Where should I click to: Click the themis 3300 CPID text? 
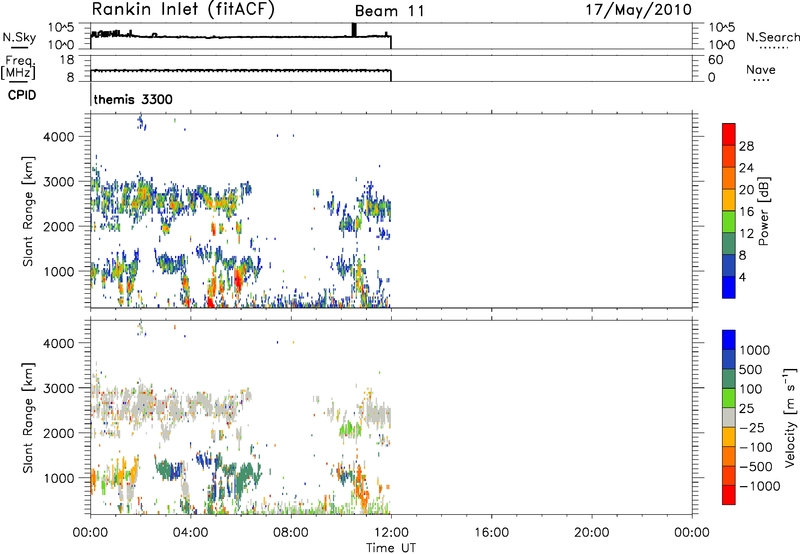pyautogui.click(x=133, y=99)
